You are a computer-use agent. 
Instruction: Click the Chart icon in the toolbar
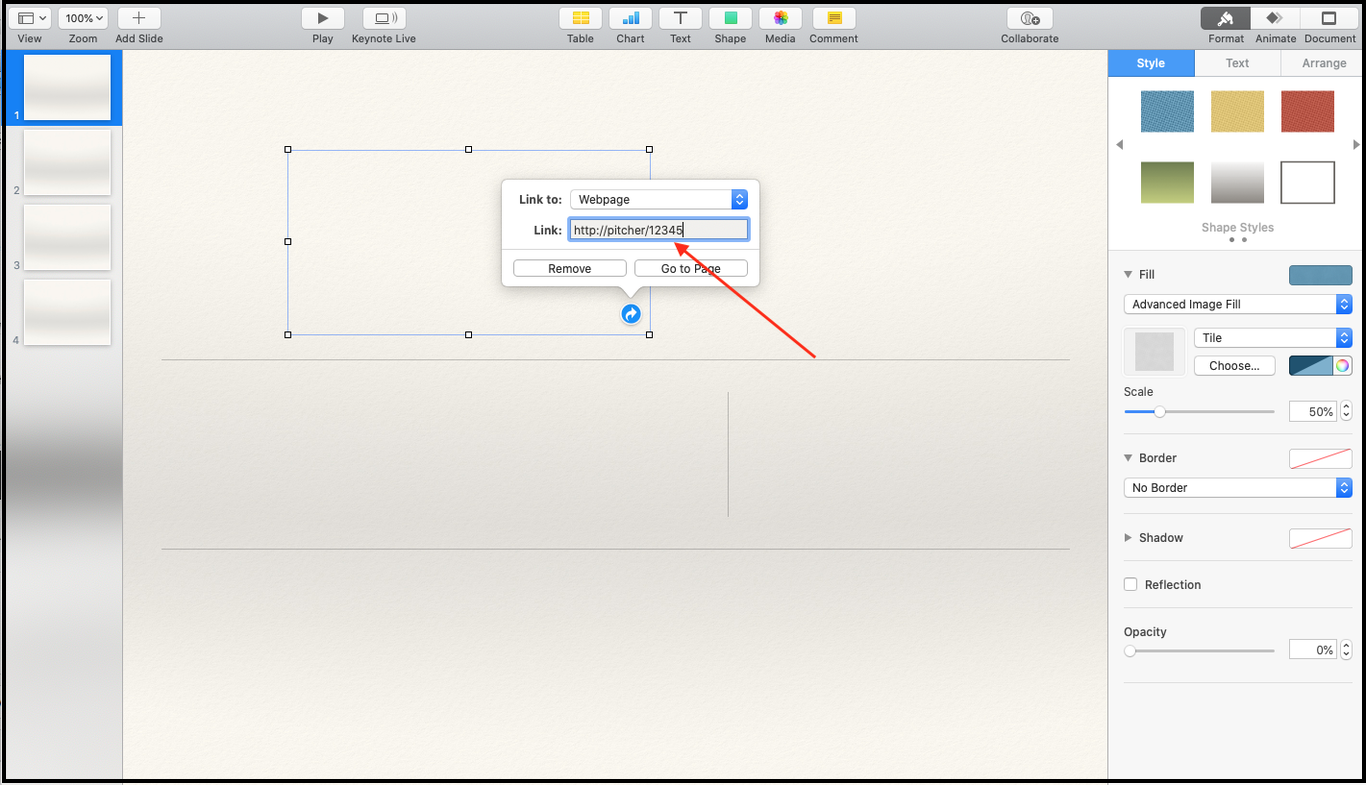coord(630,18)
